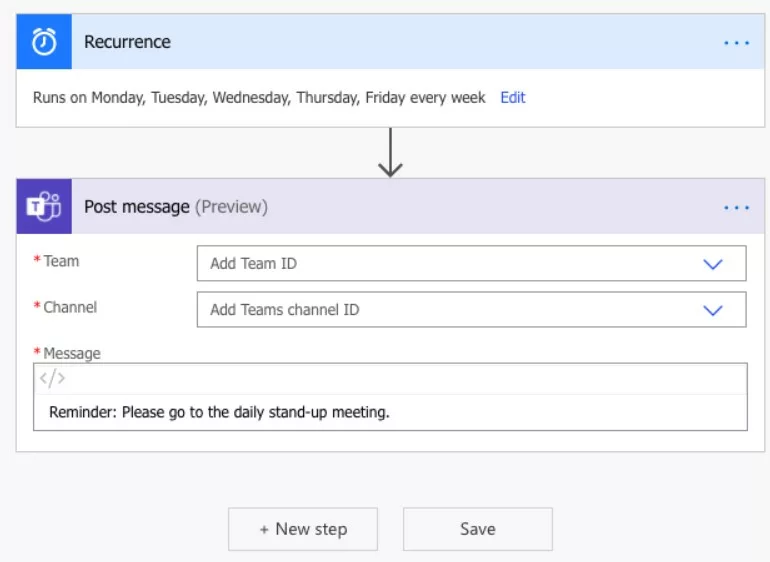770x562 pixels.
Task: Expand the Channel dropdown arrow
Action: [713, 310]
